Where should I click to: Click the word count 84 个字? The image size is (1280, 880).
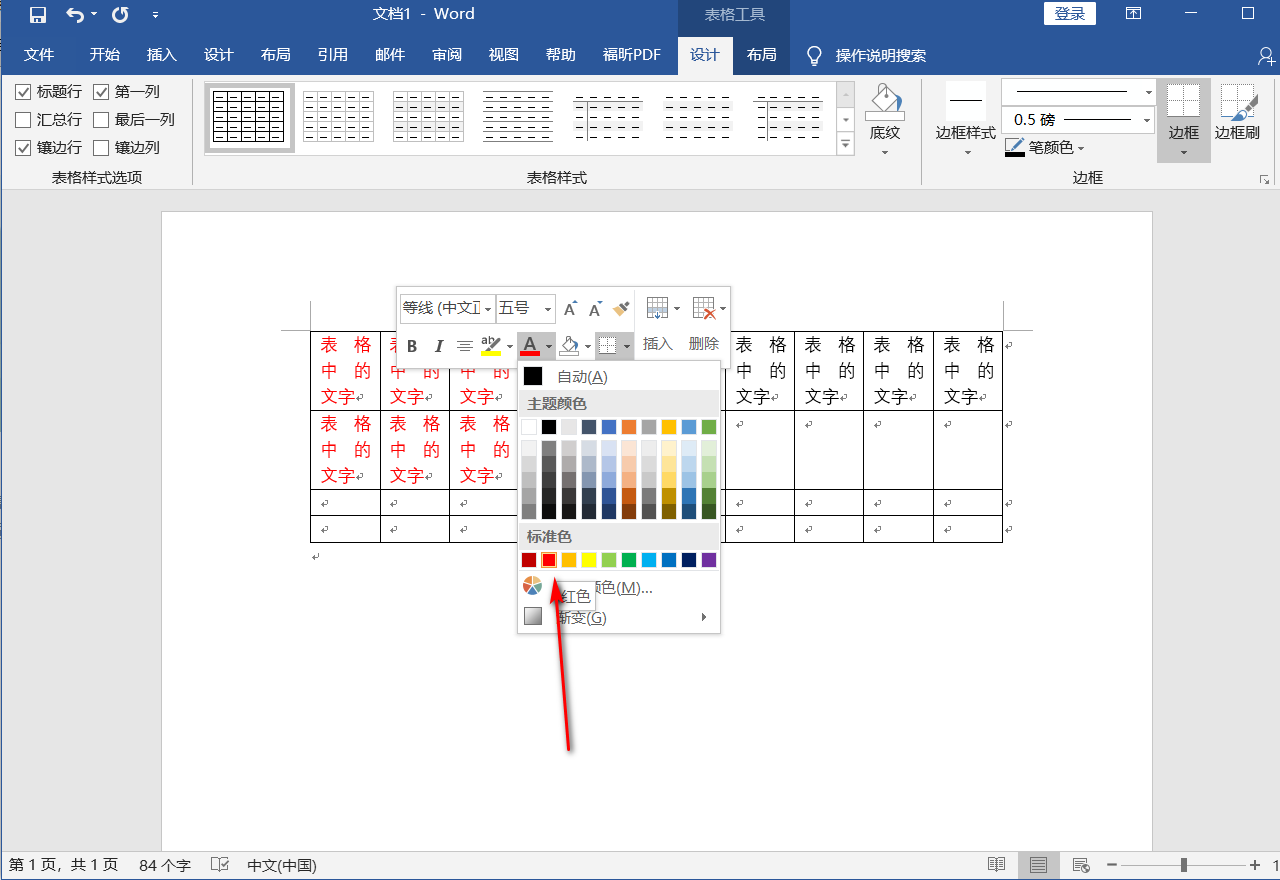(x=165, y=865)
